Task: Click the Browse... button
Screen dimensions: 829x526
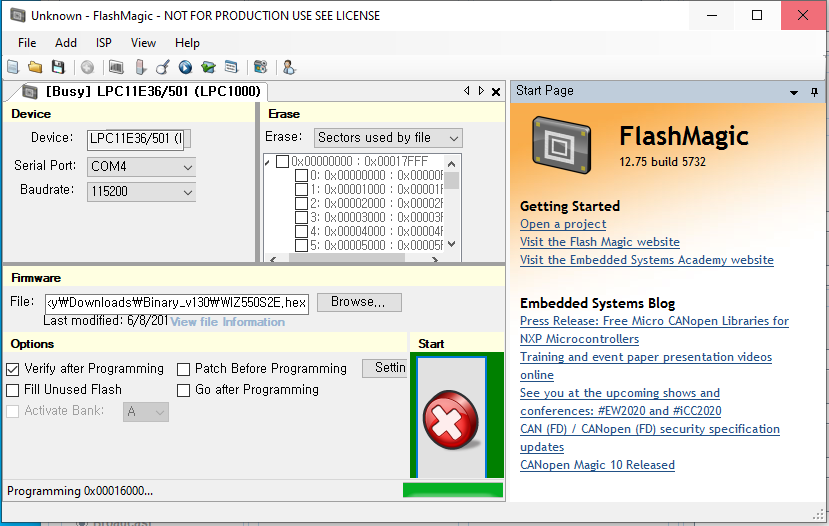Action: [359, 302]
